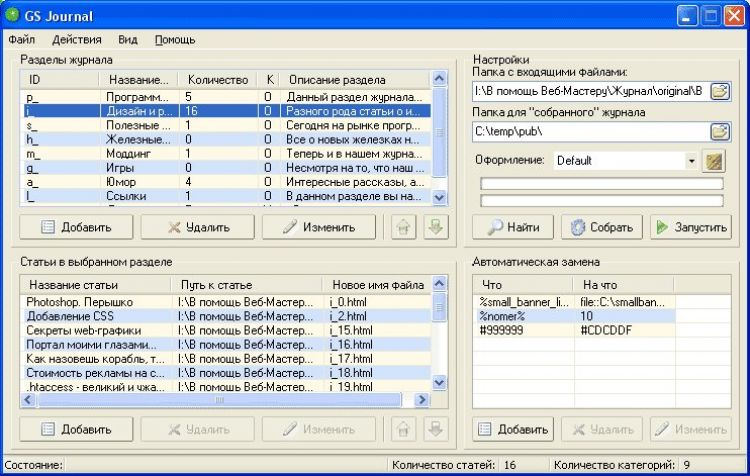750x476 pixels.
Task: Select the Железные... section row
Action: 226,139
